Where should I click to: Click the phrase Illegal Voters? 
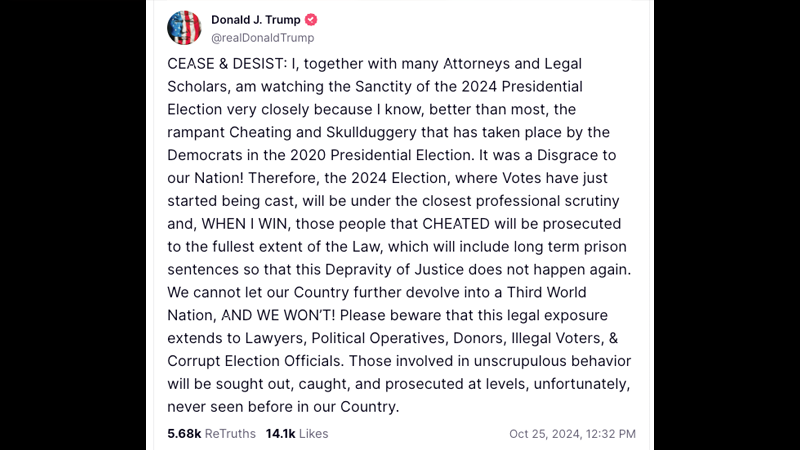pos(556,338)
